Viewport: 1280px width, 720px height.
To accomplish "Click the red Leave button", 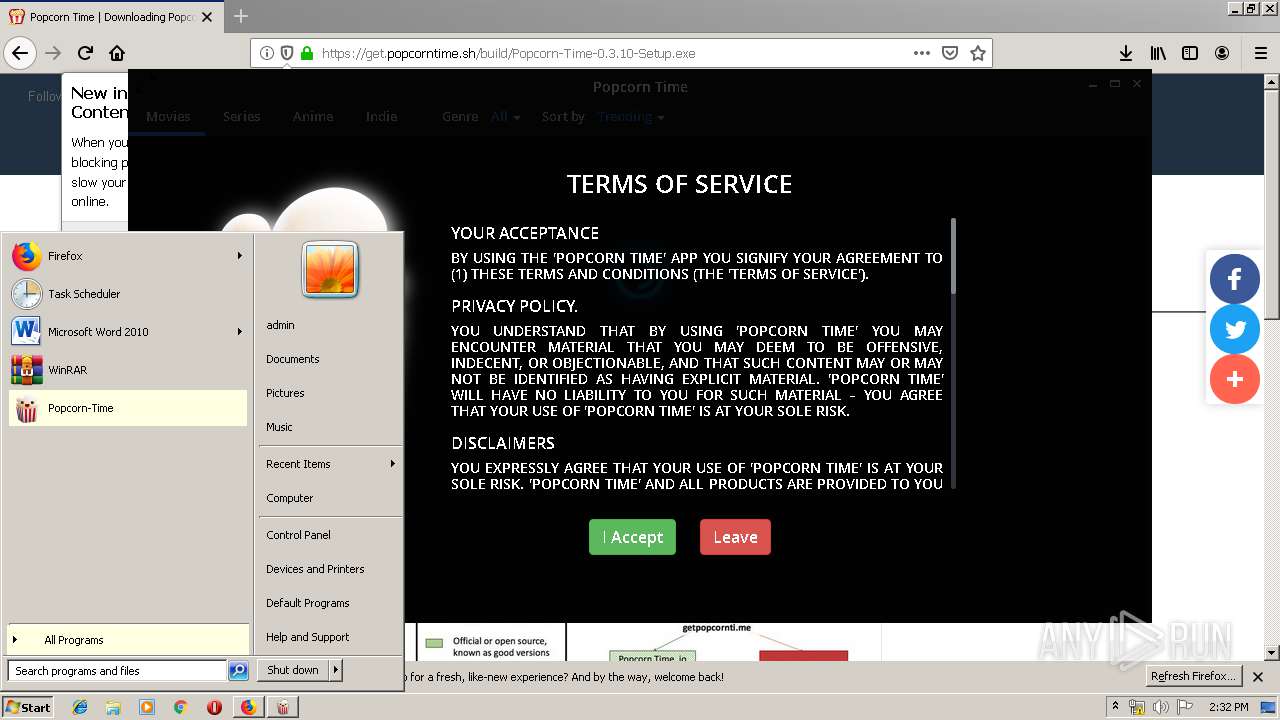I will 735,537.
